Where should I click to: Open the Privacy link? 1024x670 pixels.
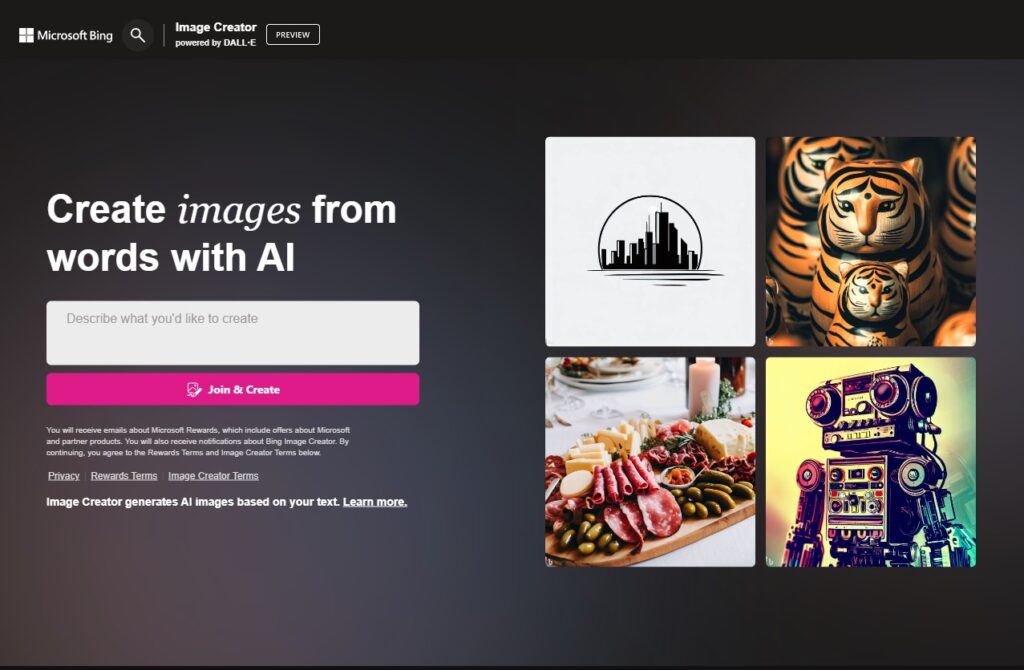pos(63,475)
